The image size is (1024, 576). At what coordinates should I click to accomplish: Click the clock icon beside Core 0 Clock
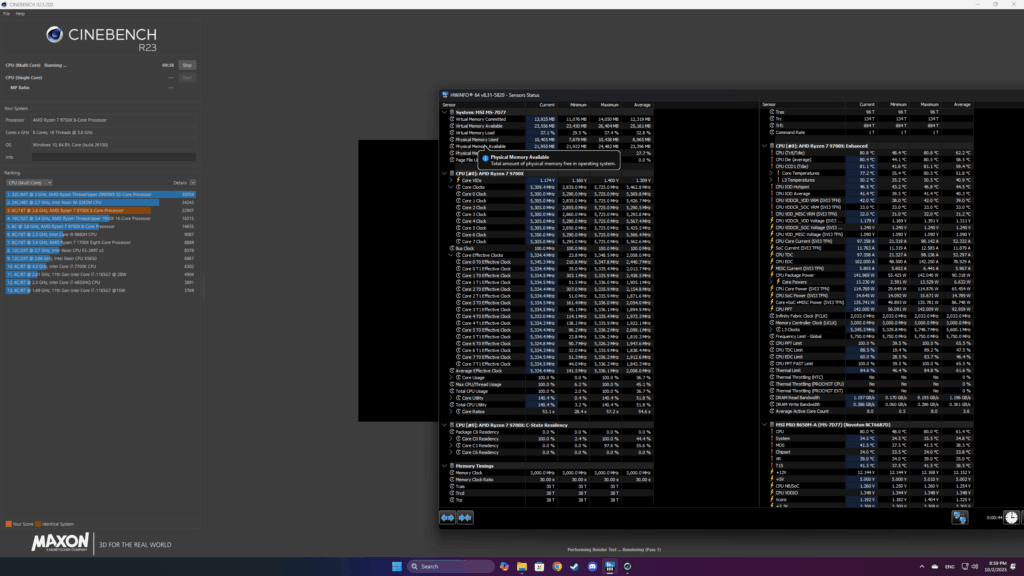click(458, 194)
